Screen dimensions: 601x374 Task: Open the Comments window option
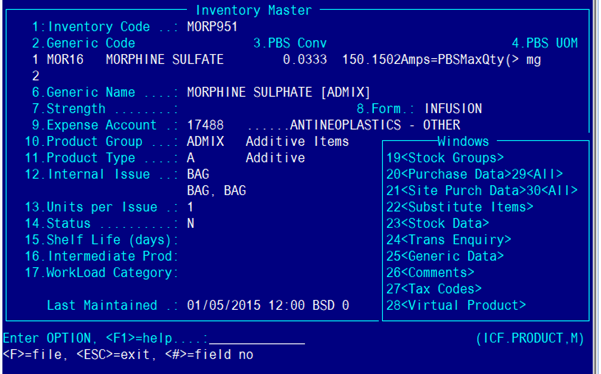(430, 273)
